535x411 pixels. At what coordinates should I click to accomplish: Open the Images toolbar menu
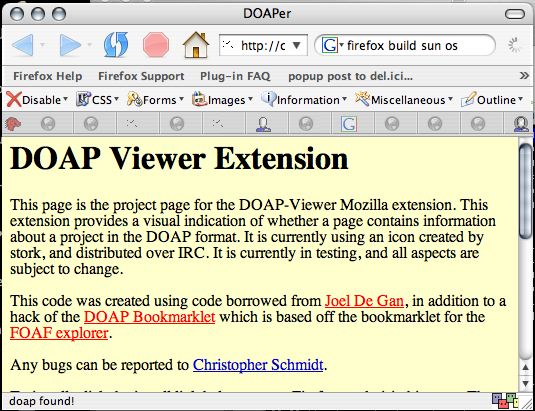click(x=222, y=100)
